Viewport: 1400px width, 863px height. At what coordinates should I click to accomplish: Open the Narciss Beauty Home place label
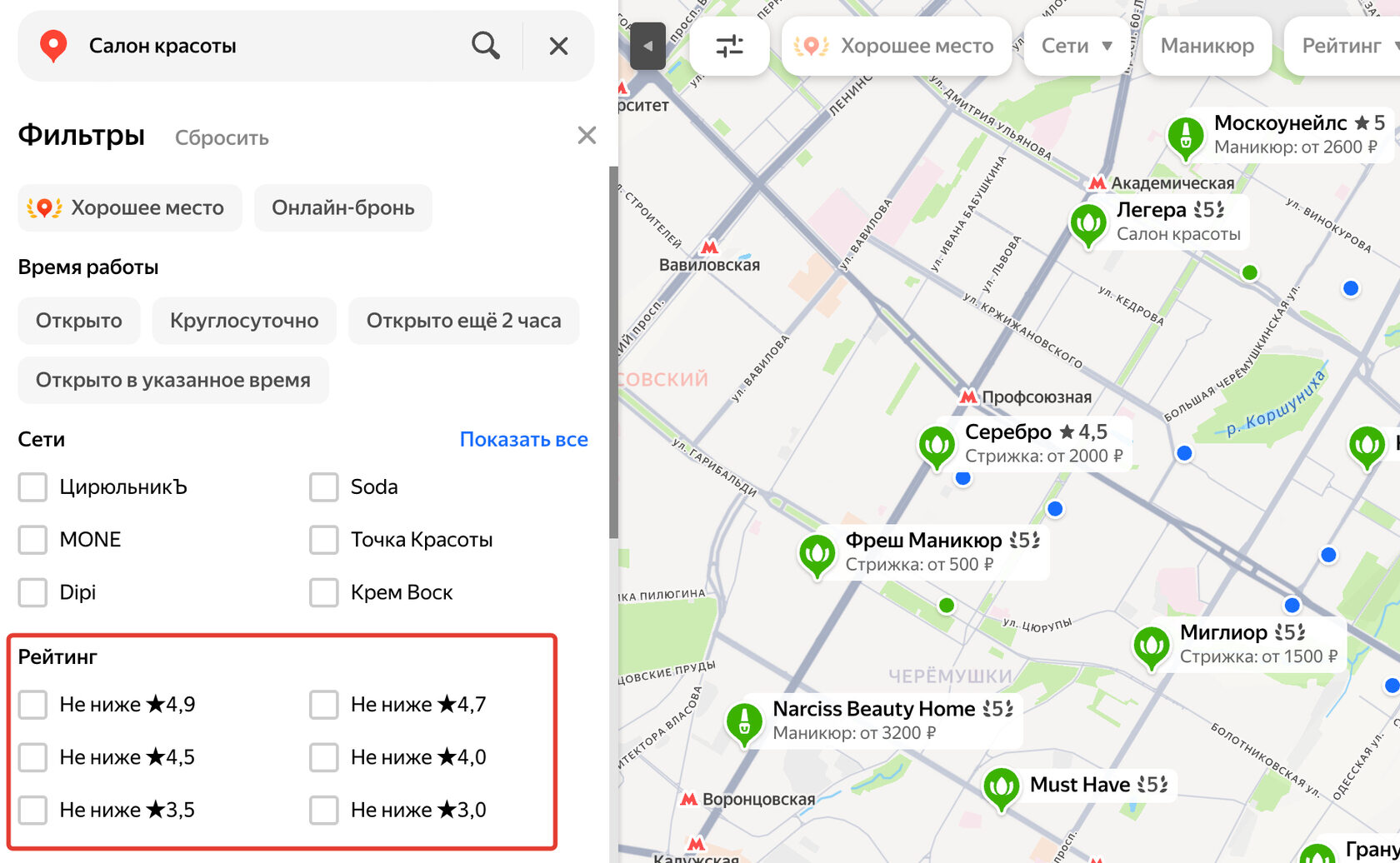[x=893, y=720]
